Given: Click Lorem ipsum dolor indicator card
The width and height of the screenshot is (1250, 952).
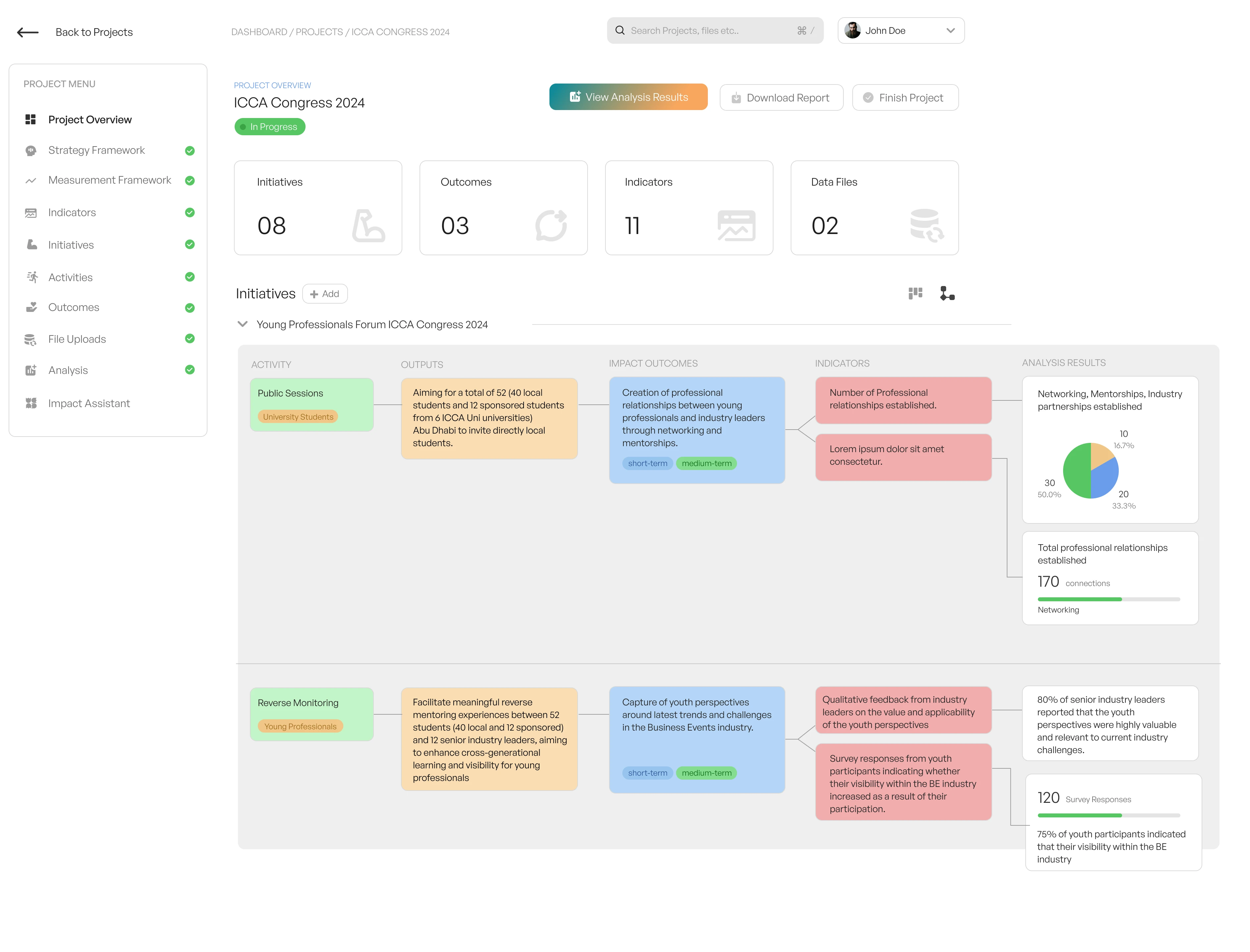Looking at the screenshot, I should pos(904,458).
